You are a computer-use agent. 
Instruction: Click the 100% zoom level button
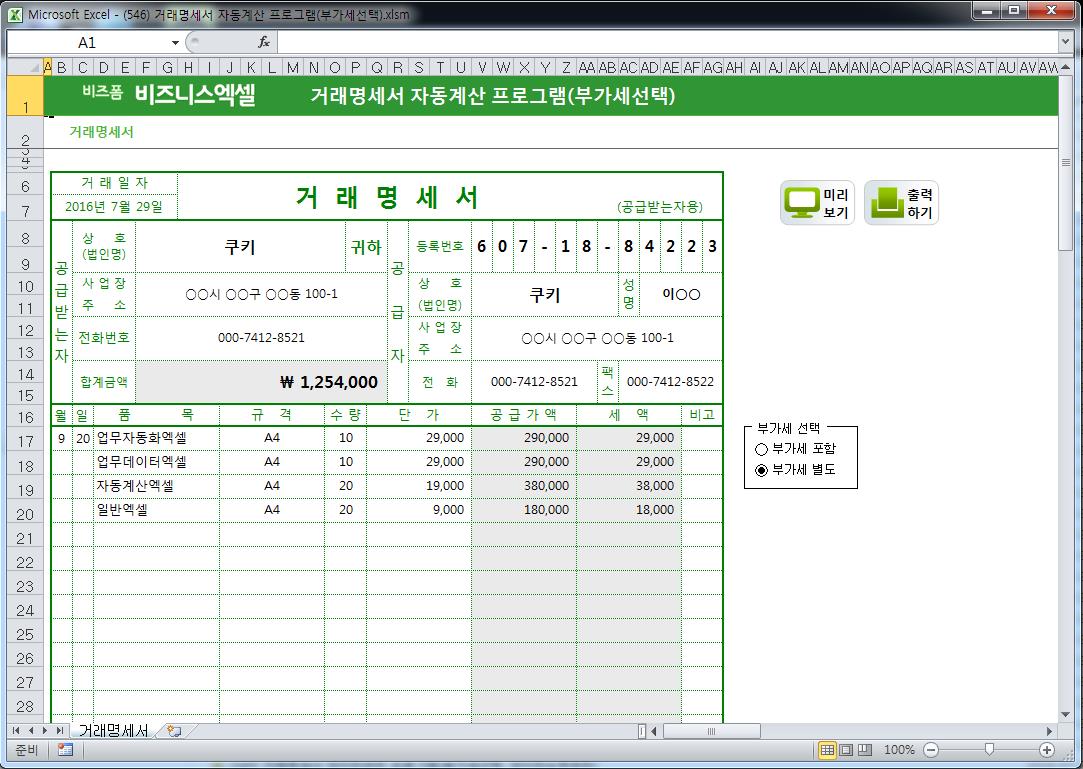tap(899, 750)
